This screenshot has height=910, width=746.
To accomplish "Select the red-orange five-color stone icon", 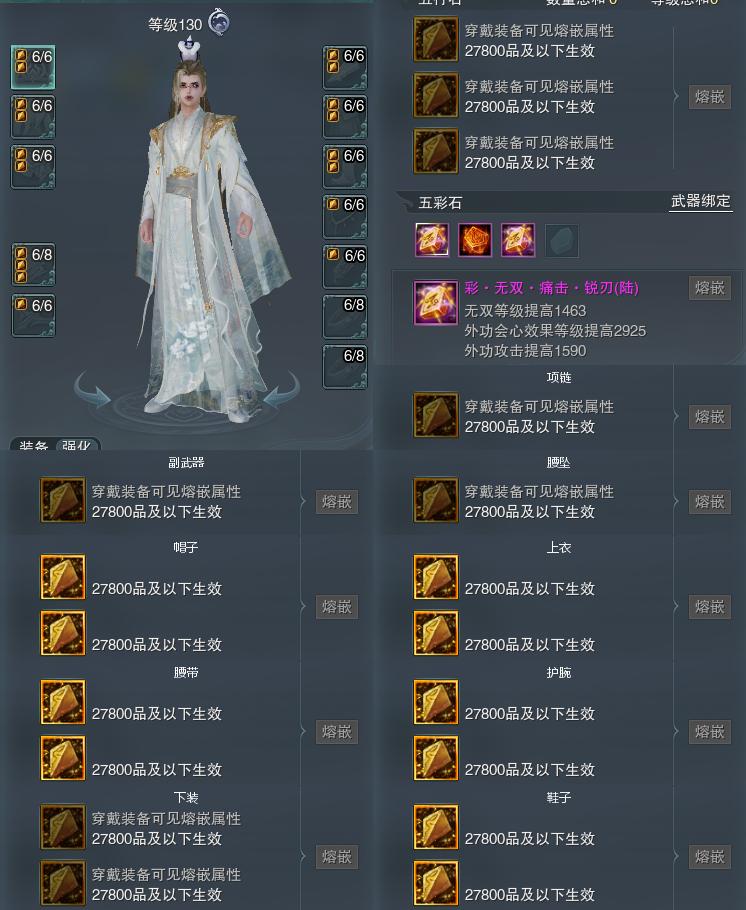I will click(x=475, y=240).
